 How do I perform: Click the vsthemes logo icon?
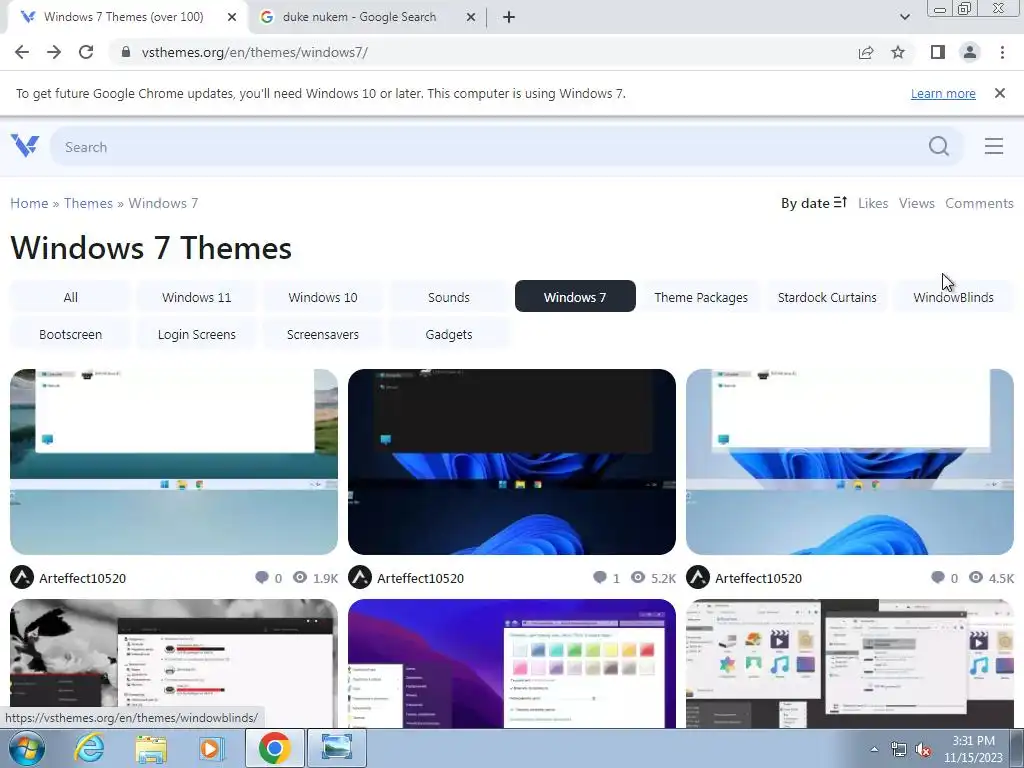tap(25, 146)
